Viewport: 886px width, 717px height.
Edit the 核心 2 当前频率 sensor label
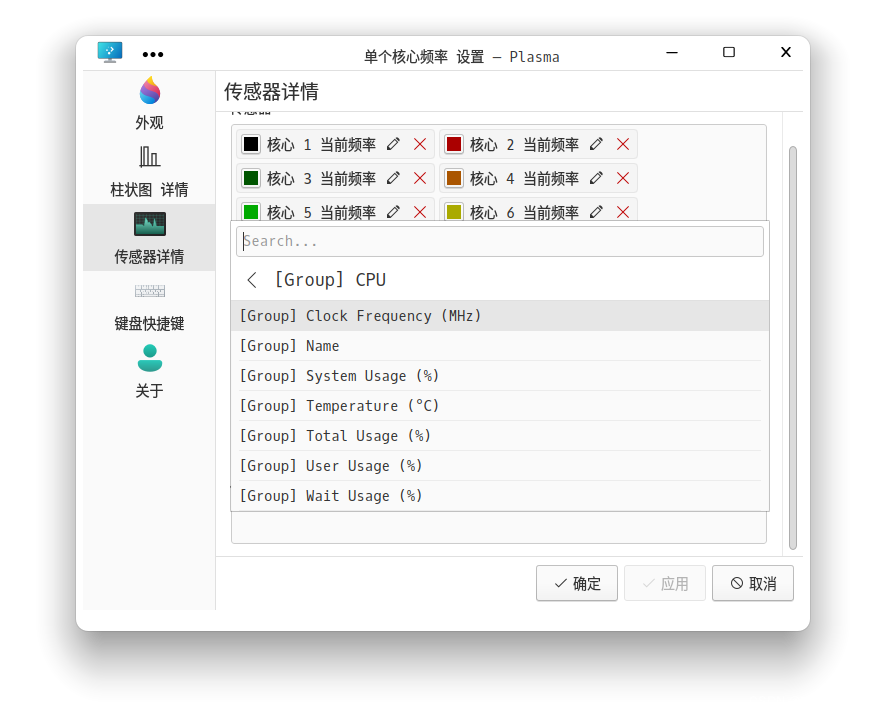pyautogui.click(x=596, y=145)
